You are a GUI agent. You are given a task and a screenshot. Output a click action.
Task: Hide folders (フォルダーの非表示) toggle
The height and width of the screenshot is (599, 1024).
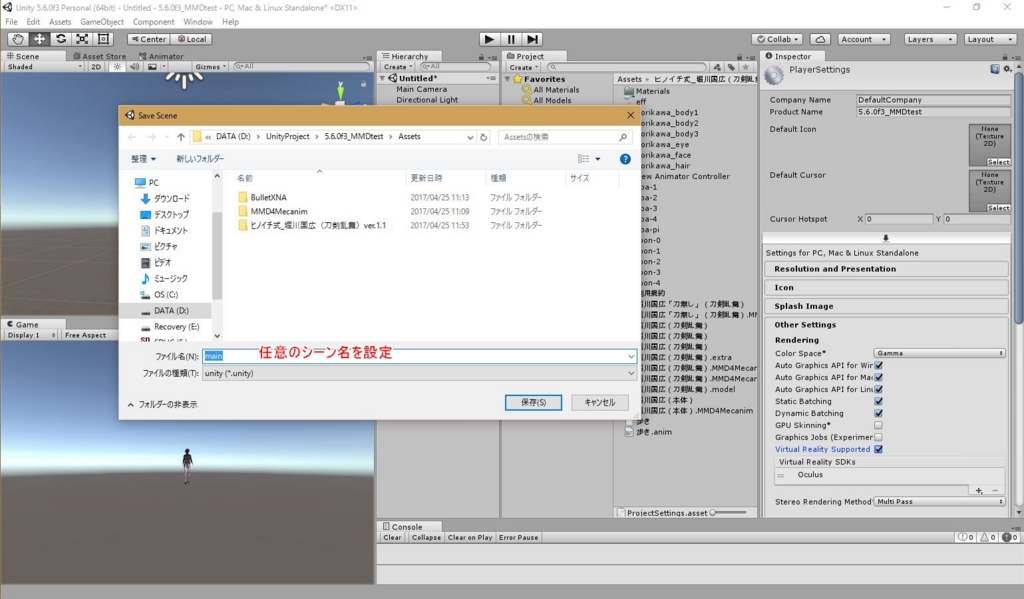tap(163, 404)
